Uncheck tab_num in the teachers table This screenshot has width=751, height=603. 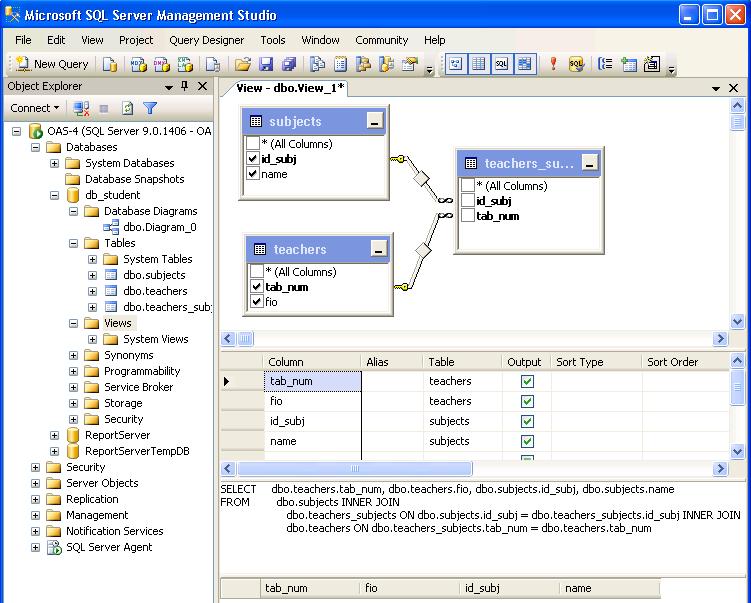[257, 286]
